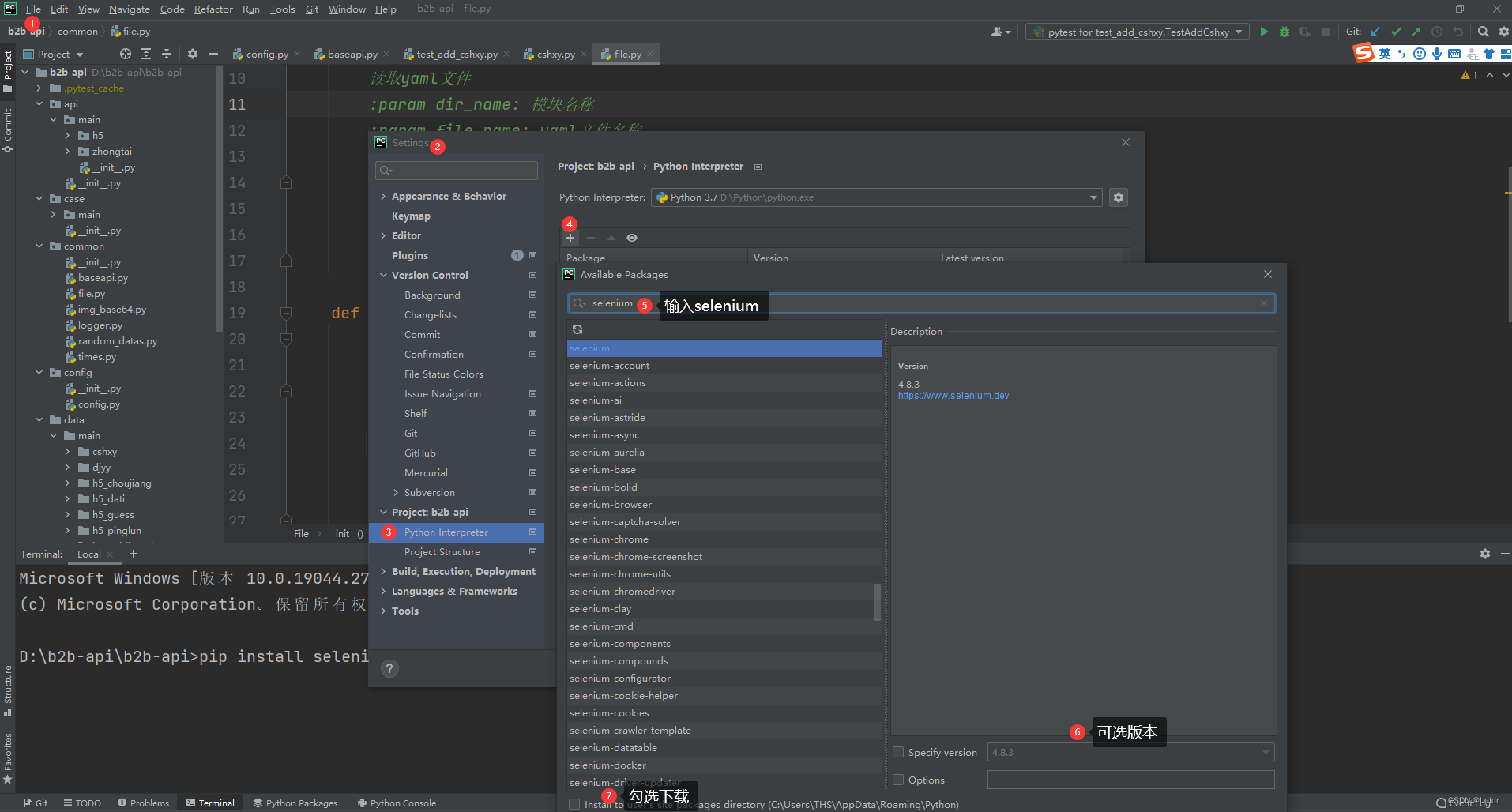The image size is (1512, 812).
Task: Open terminal panel settings gear
Action: pyautogui.click(x=1485, y=554)
